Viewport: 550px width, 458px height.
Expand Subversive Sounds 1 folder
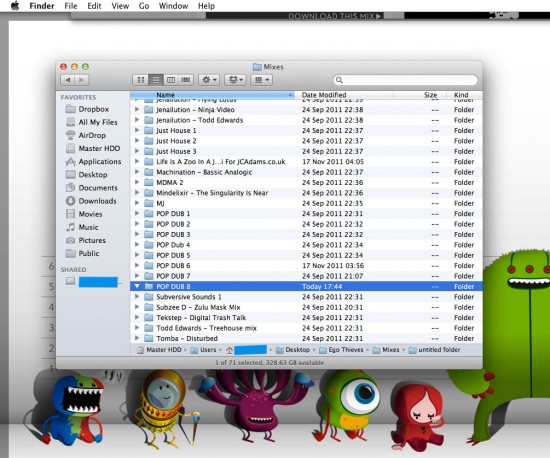(137, 296)
